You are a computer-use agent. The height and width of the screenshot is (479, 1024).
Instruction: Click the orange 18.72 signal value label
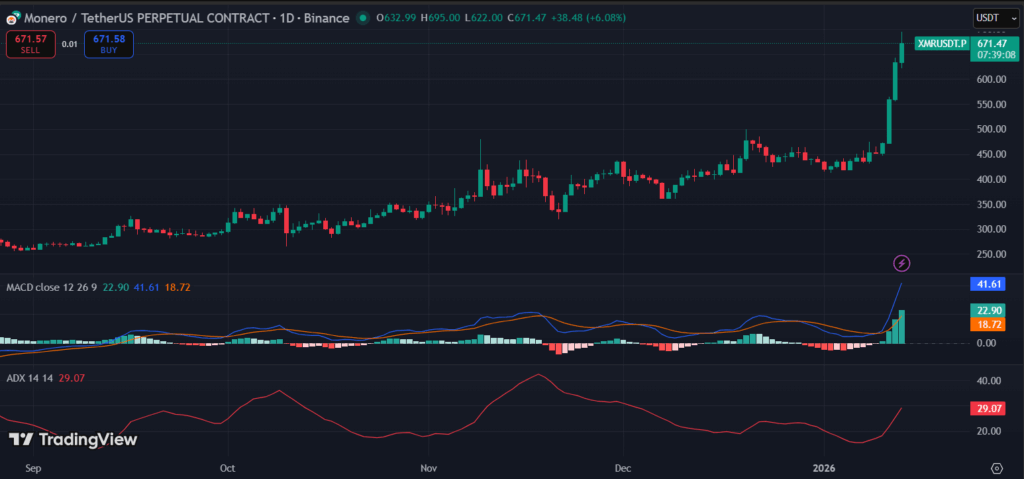point(991,325)
